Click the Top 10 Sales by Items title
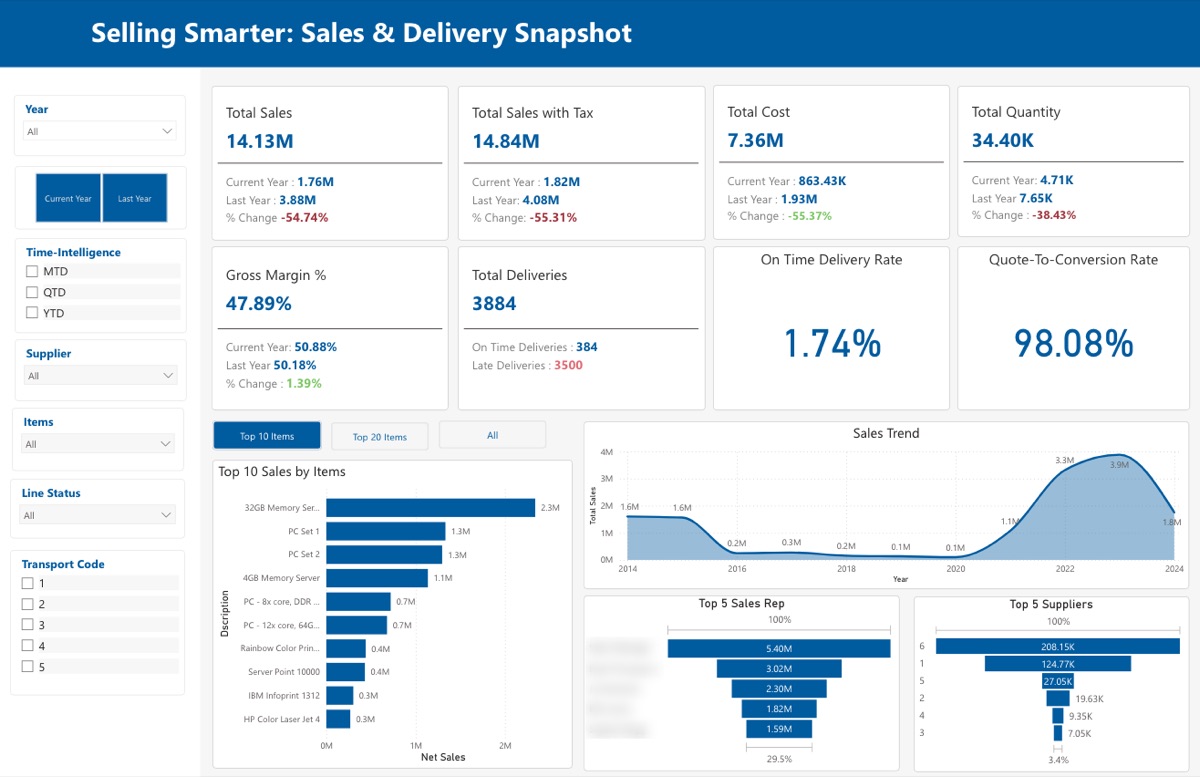Screen dimensions: 1200x777 coord(282,471)
